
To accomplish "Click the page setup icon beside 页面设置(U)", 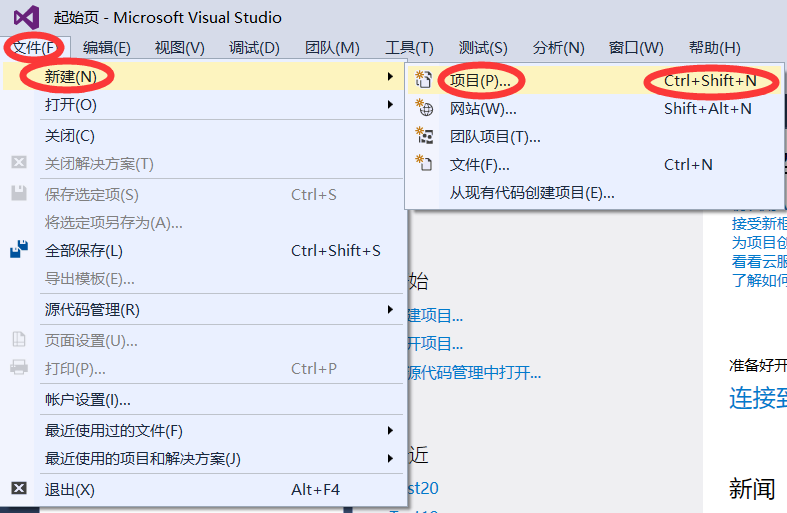I will 19,340.
